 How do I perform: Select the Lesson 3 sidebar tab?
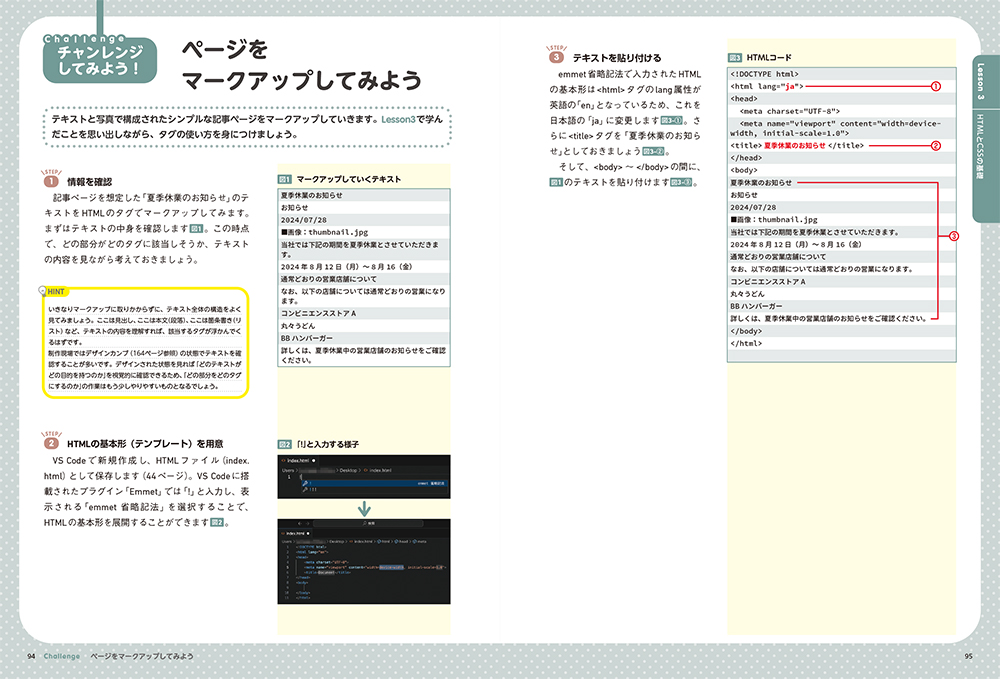[980, 82]
